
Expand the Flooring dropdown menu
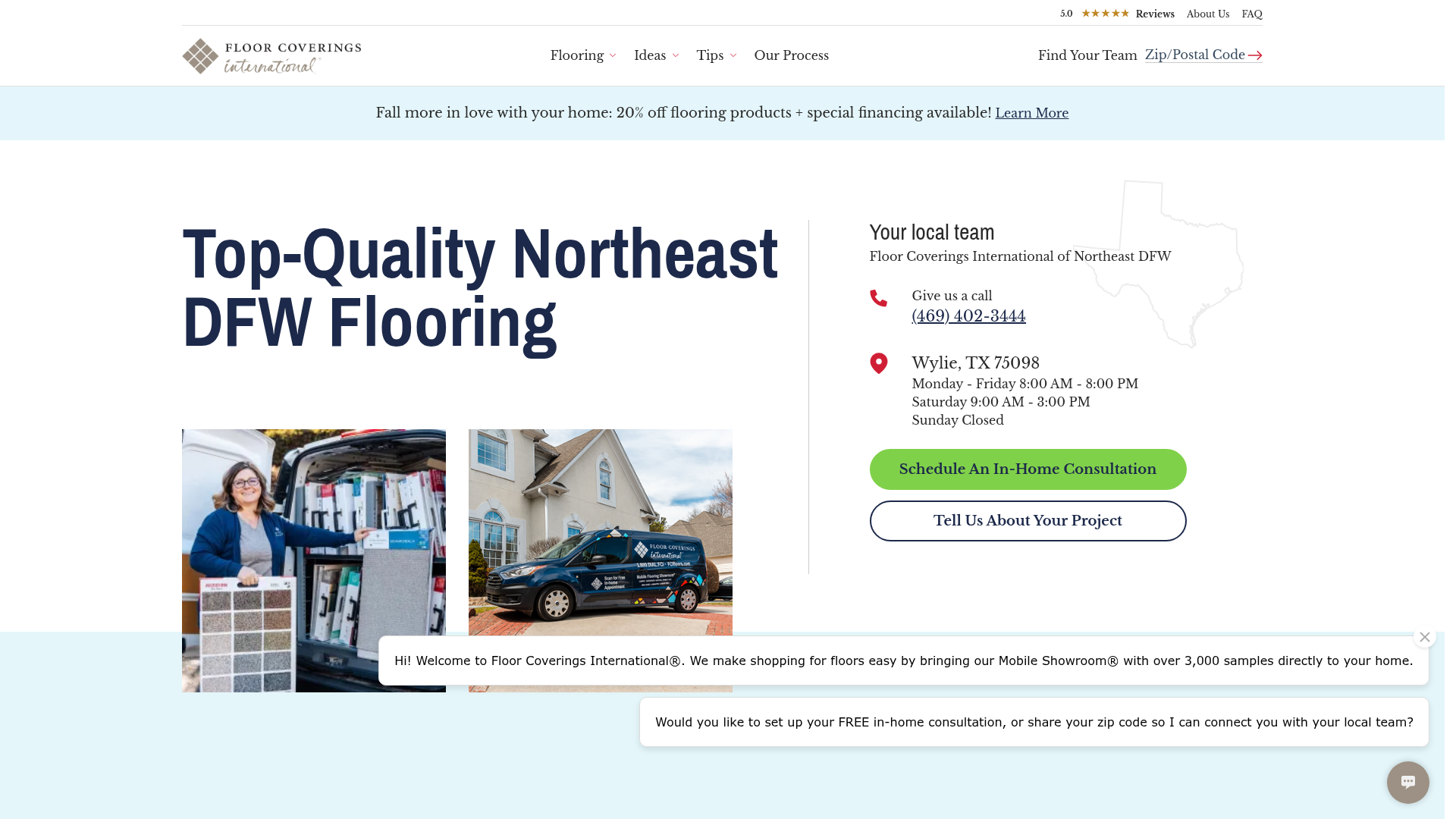pyautogui.click(x=582, y=55)
